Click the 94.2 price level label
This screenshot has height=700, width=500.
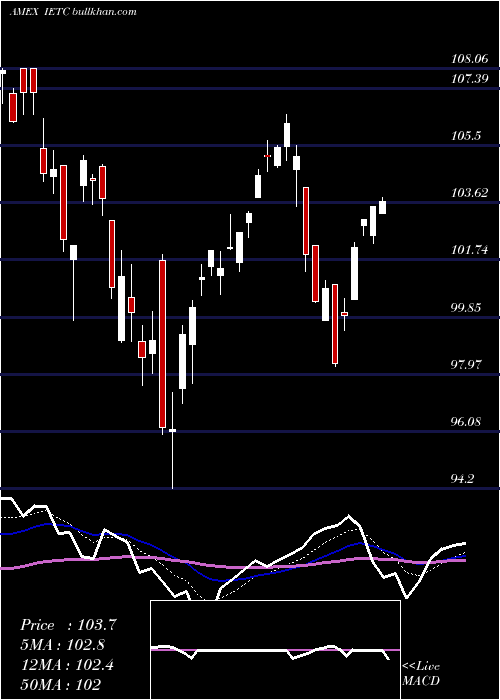463,479
